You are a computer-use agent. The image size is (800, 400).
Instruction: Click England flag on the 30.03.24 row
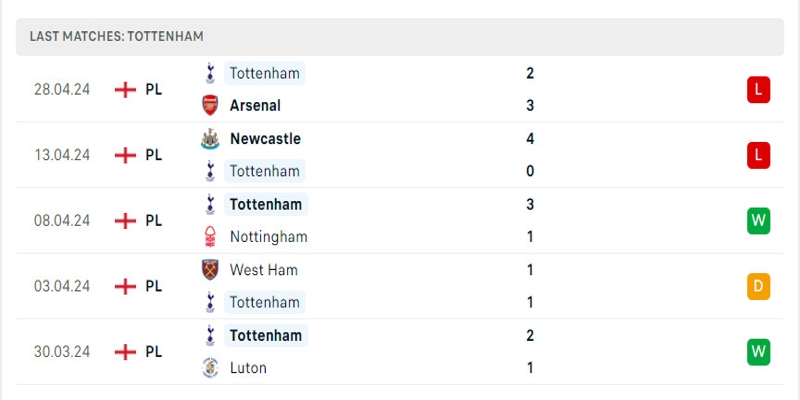(126, 351)
